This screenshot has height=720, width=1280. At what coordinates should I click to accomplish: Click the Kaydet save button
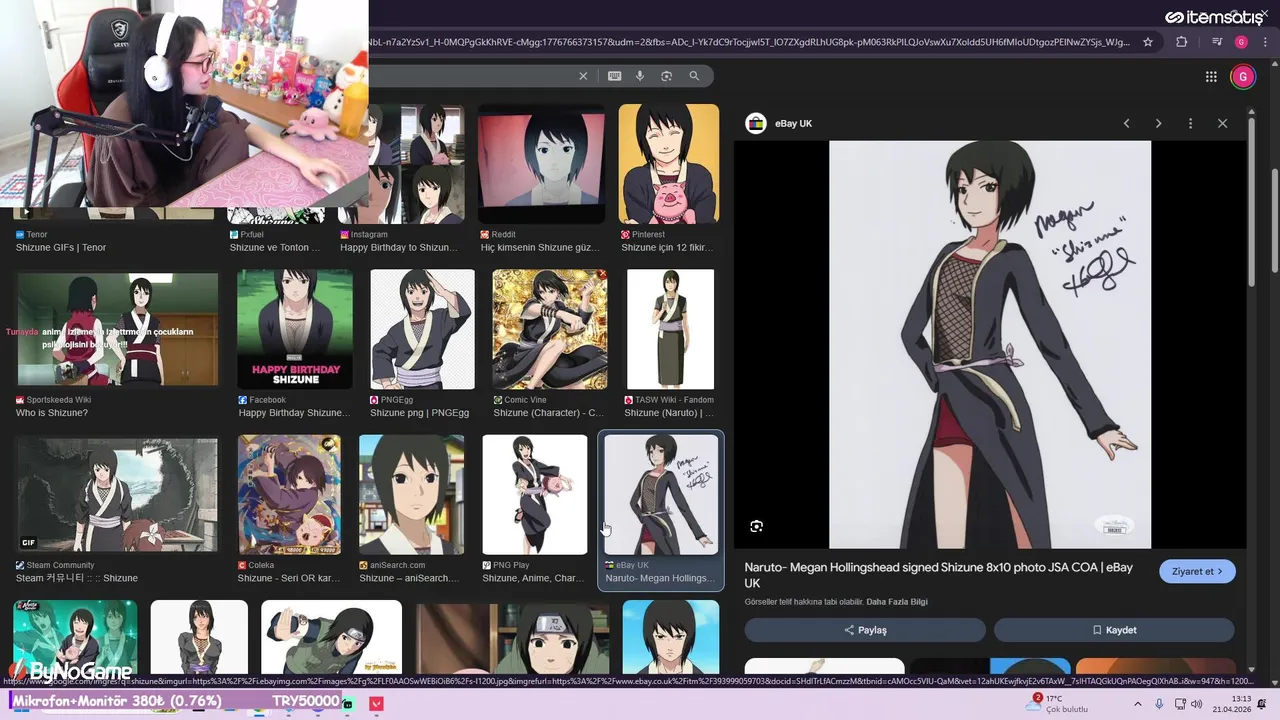1114,630
